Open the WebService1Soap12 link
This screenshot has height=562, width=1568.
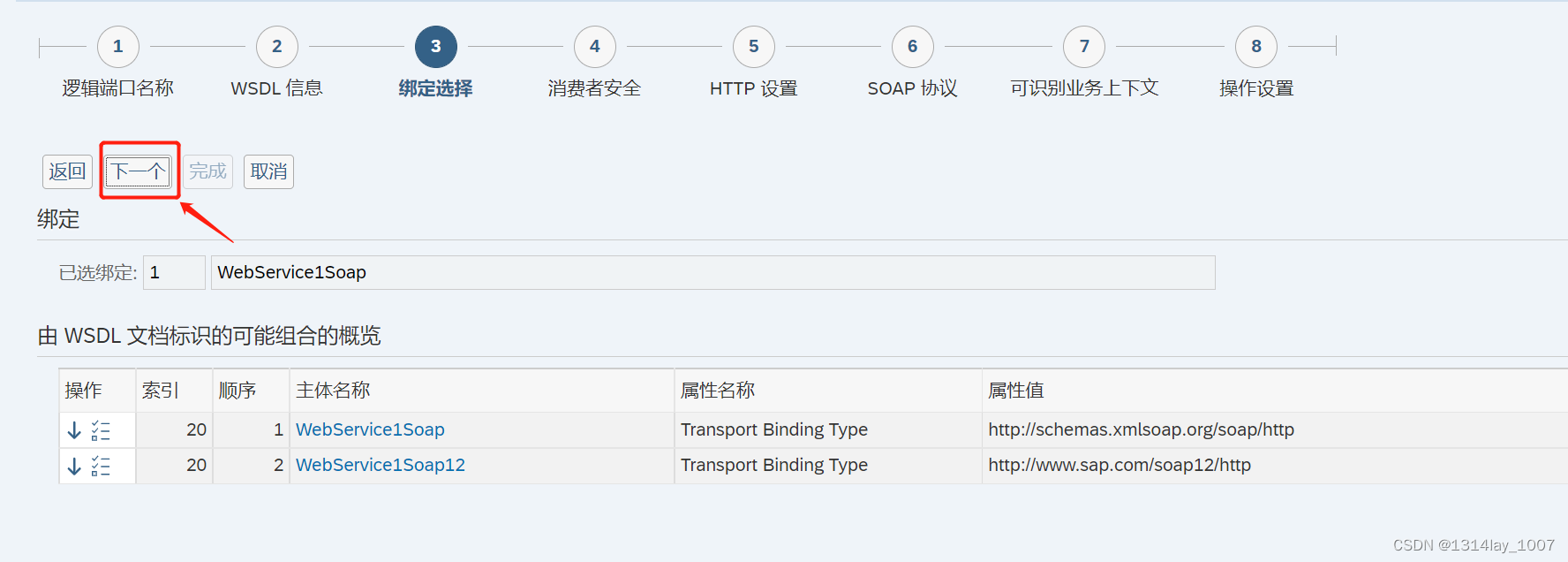pos(381,465)
